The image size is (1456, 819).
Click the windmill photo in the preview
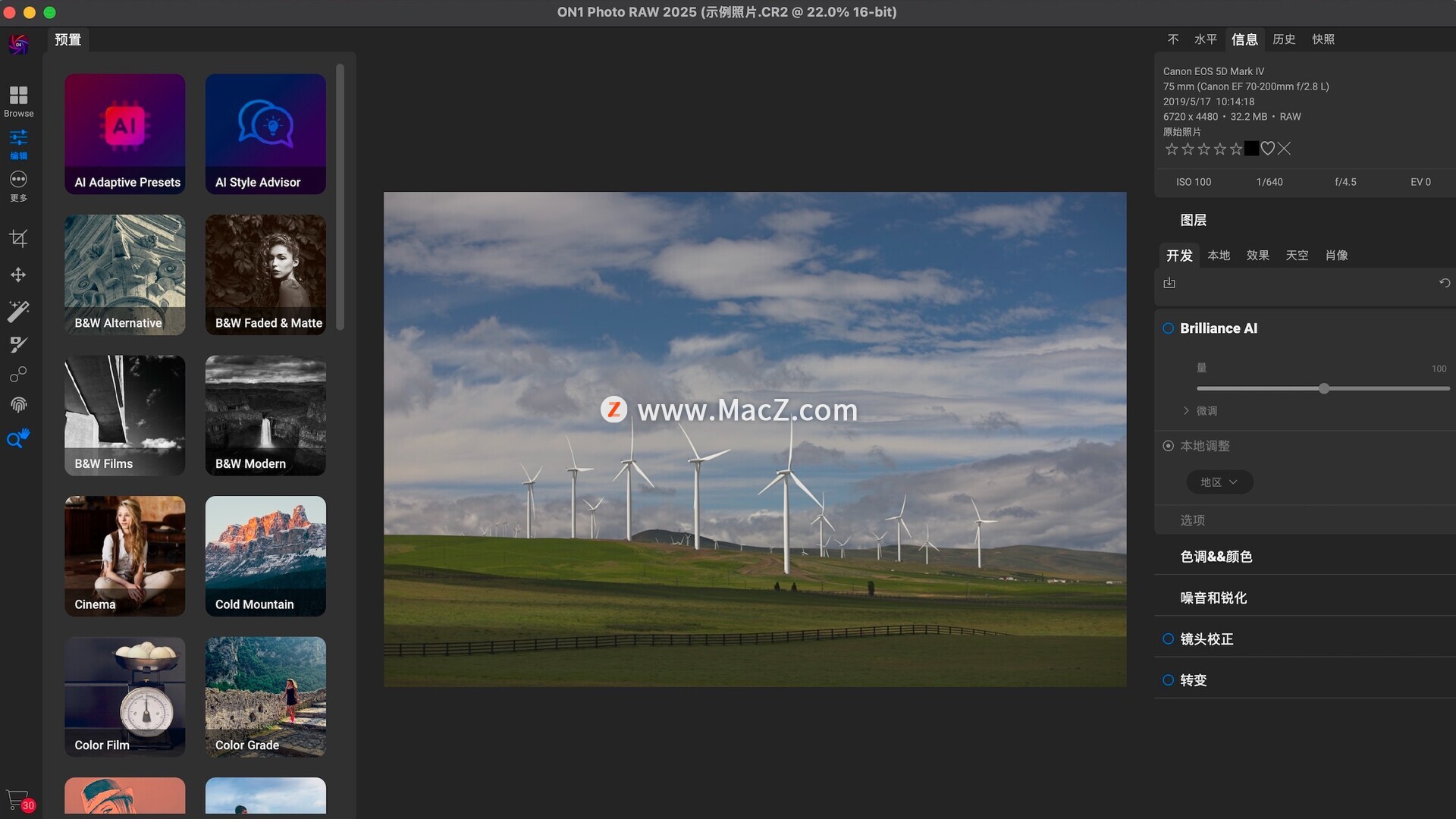pyautogui.click(x=755, y=440)
